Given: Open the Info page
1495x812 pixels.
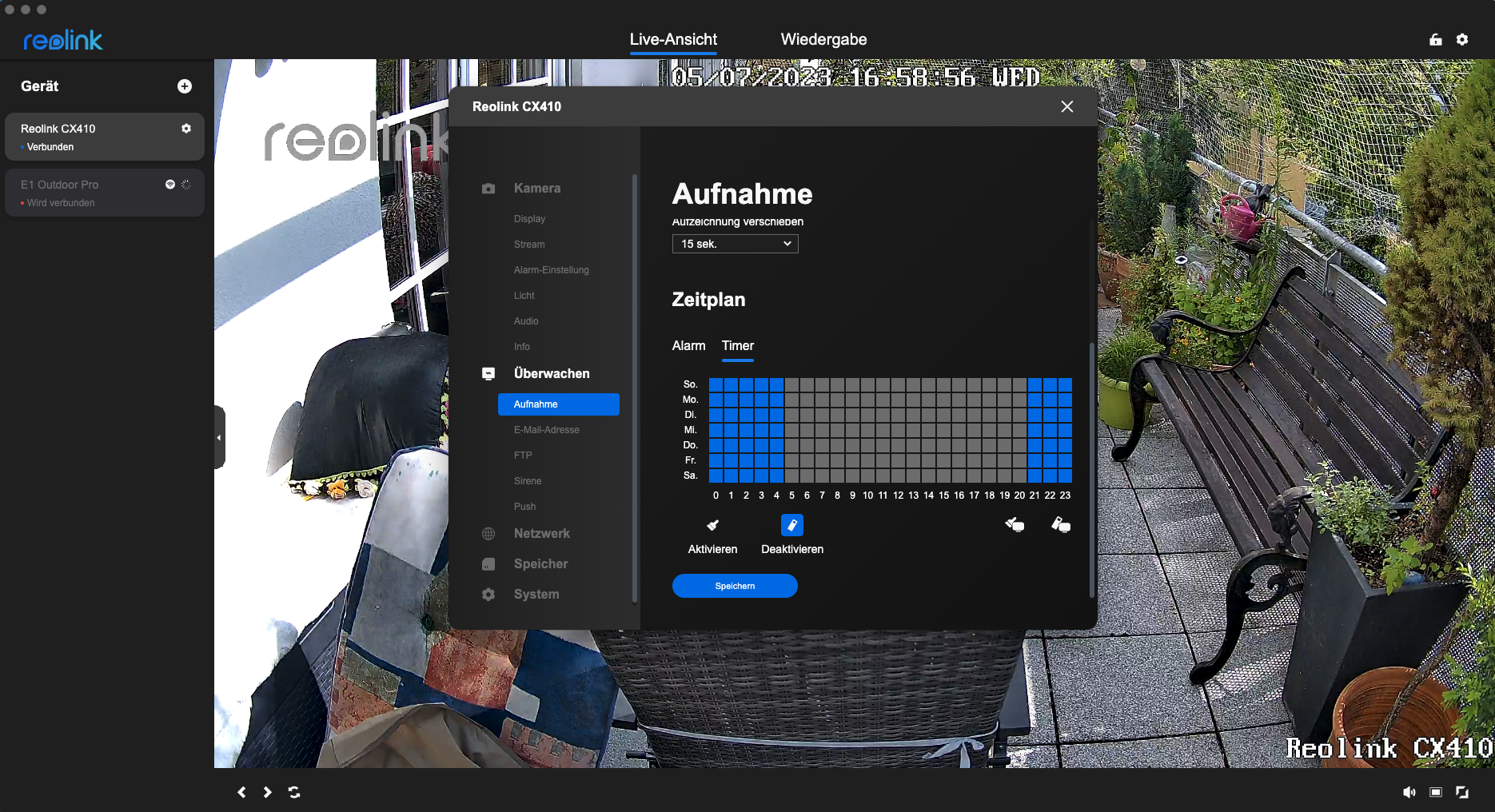Looking at the screenshot, I should (522, 347).
